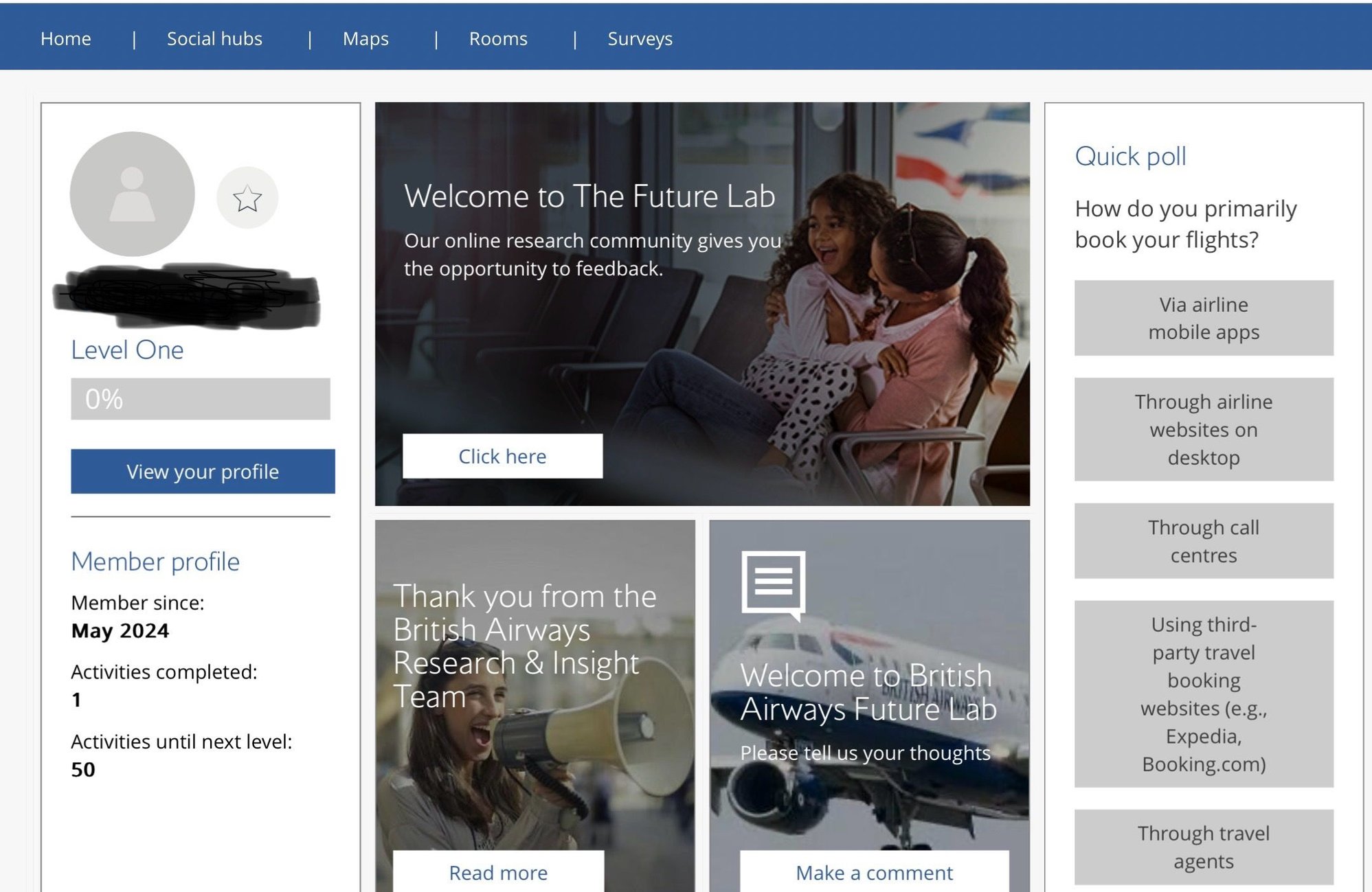Vote for Via airline mobile apps

coord(1203,318)
